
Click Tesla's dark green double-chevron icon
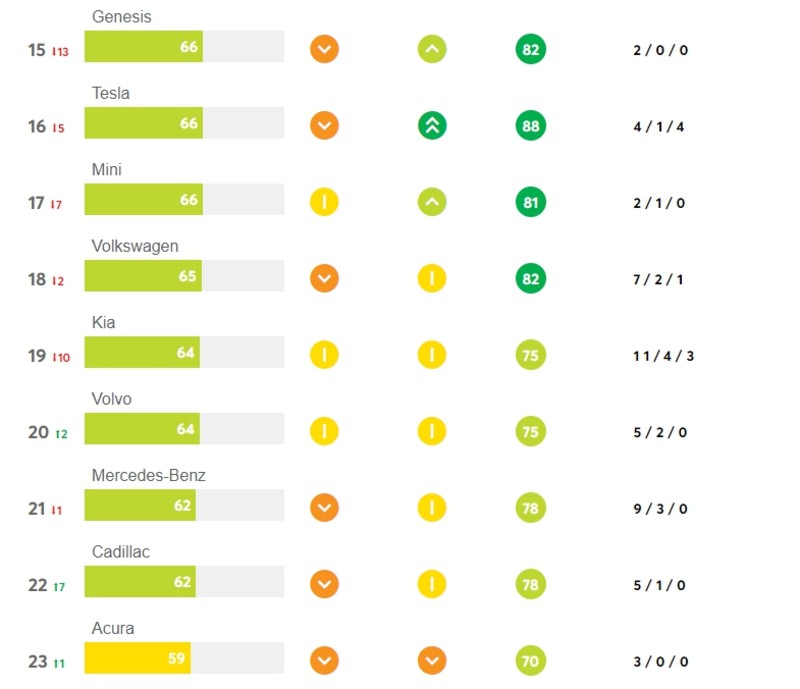432,126
